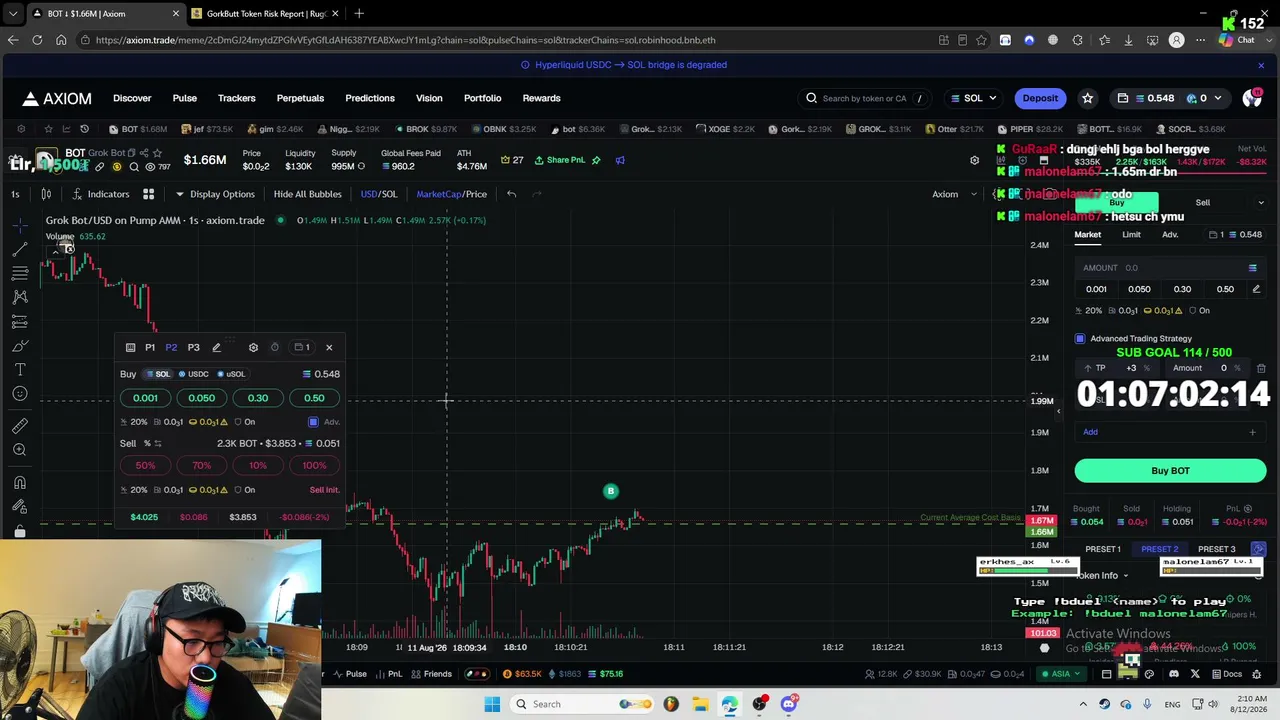Go to Trackers
Viewport: 1280px width, 720px height.
click(237, 98)
